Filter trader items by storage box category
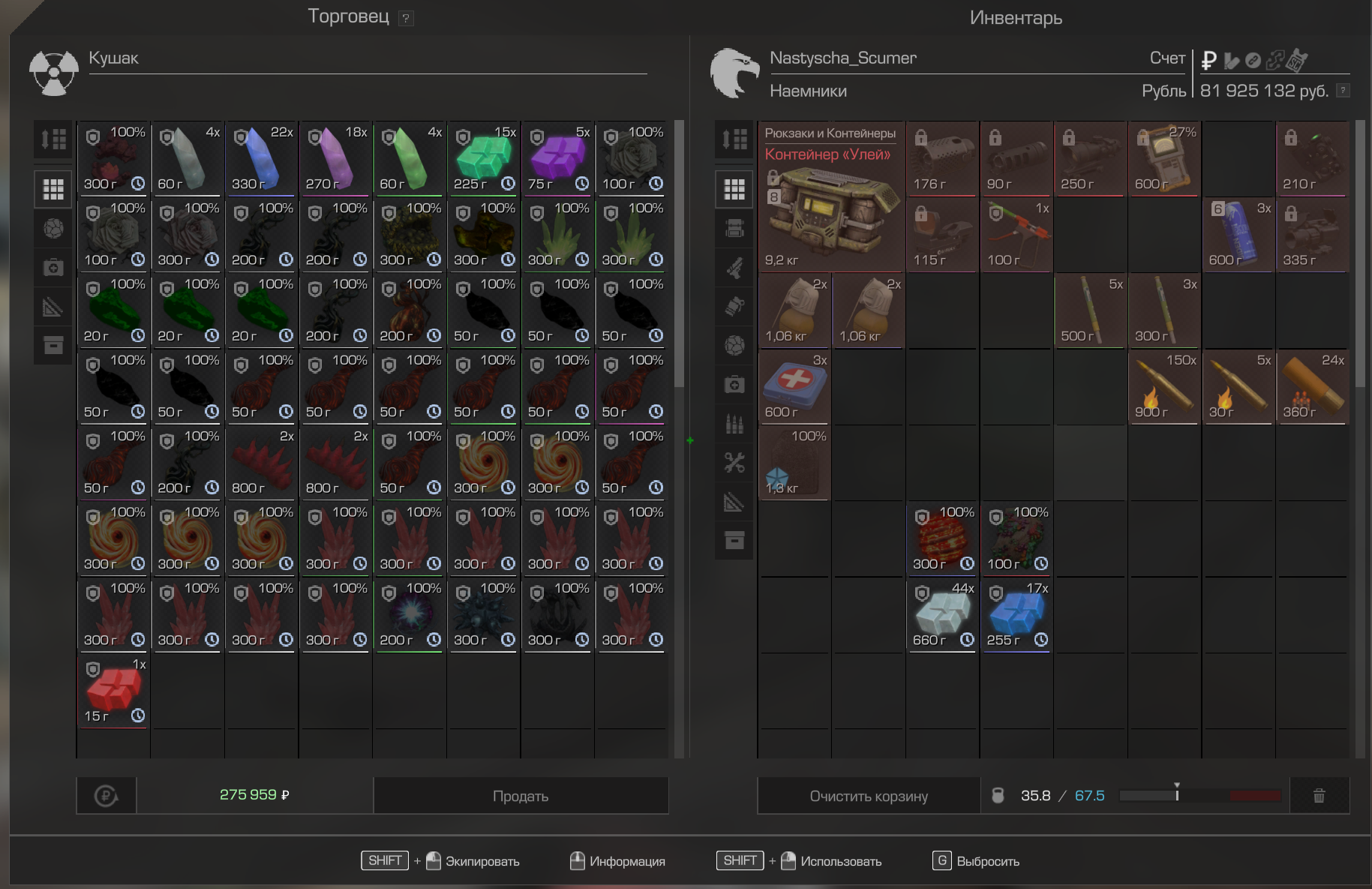 [53, 345]
